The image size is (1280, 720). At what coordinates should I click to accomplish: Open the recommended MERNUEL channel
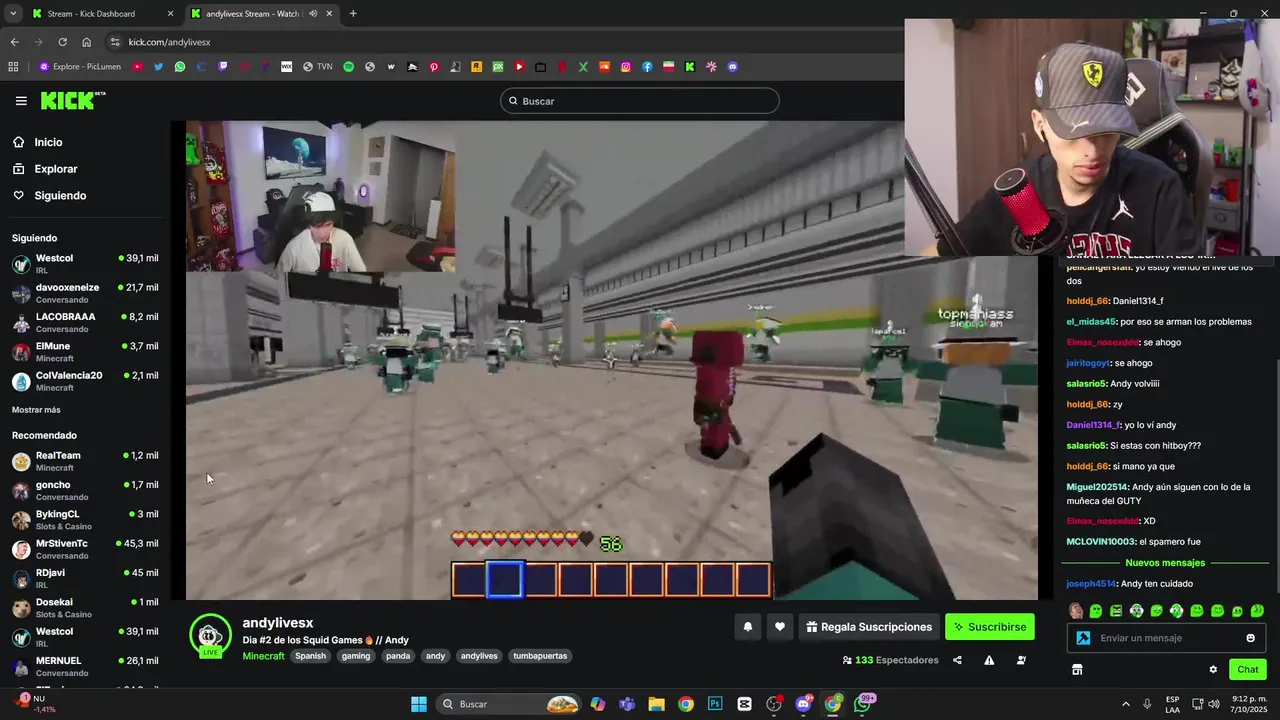(85, 666)
